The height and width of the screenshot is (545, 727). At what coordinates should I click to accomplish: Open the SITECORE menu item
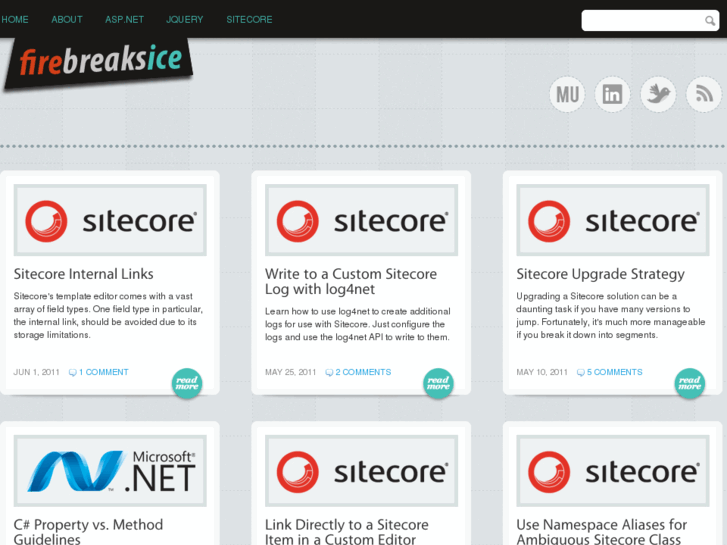[249, 19]
